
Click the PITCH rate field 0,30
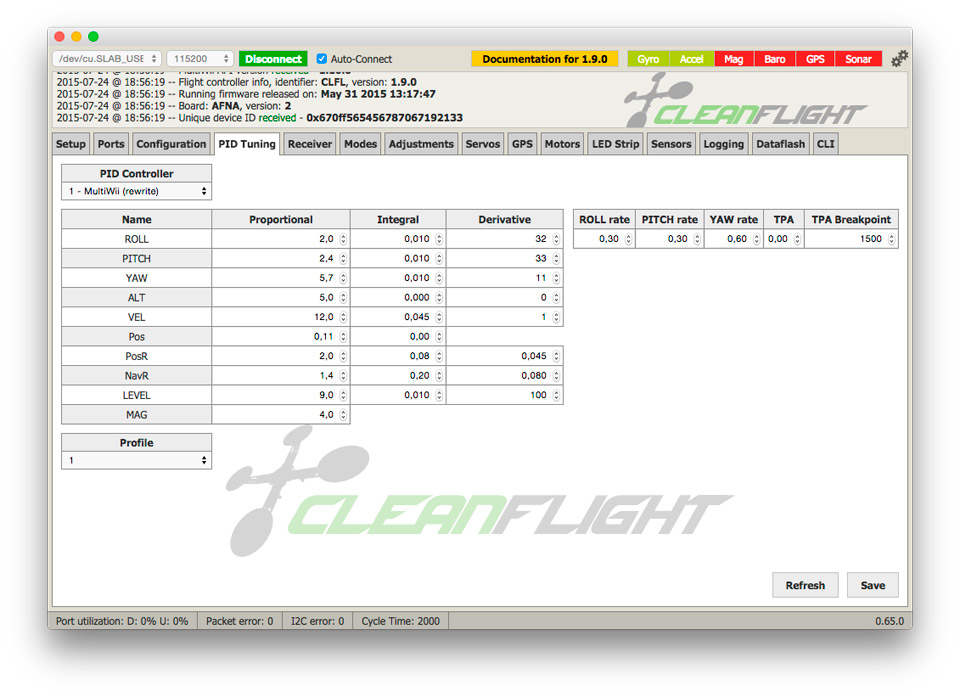click(x=669, y=239)
